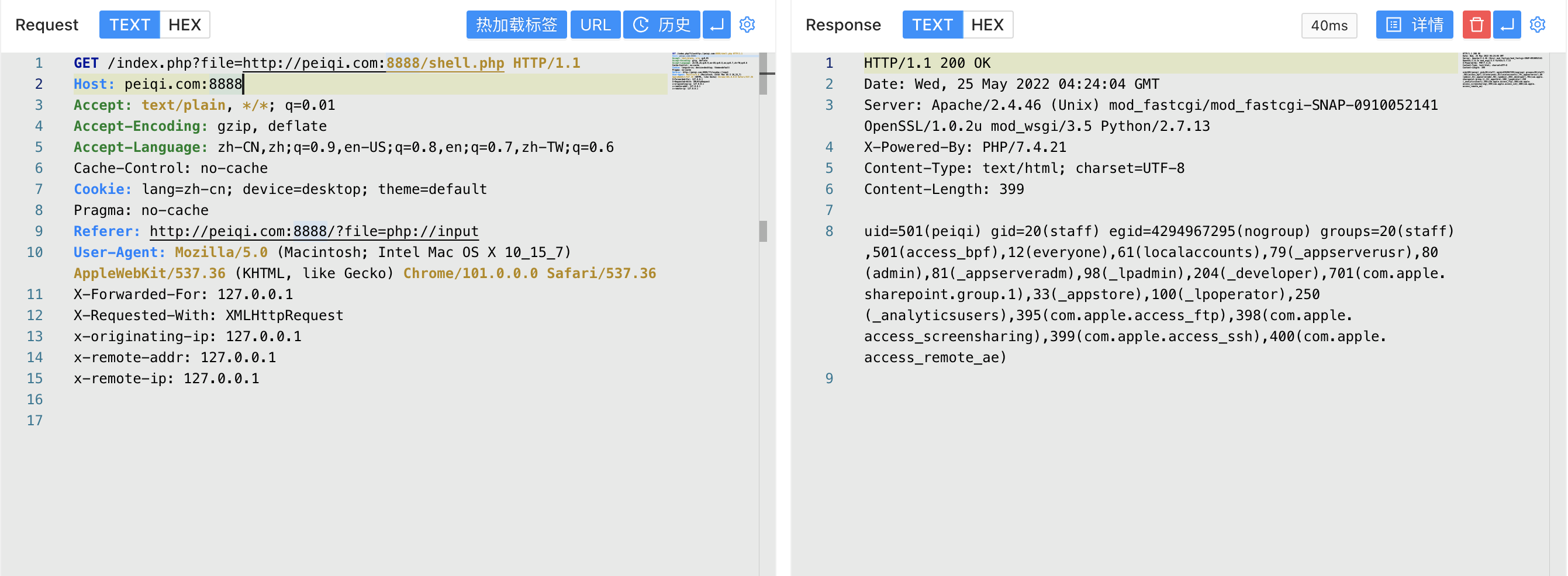
Task: Click the 'Content-Type: text/html' response line
Action: [1024, 168]
